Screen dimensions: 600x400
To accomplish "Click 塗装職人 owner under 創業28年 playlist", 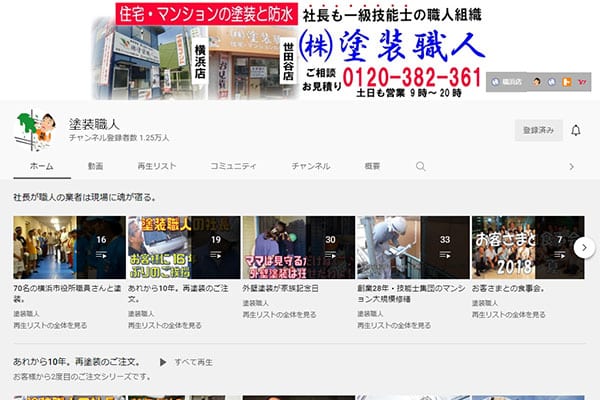I will click(x=370, y=314).
